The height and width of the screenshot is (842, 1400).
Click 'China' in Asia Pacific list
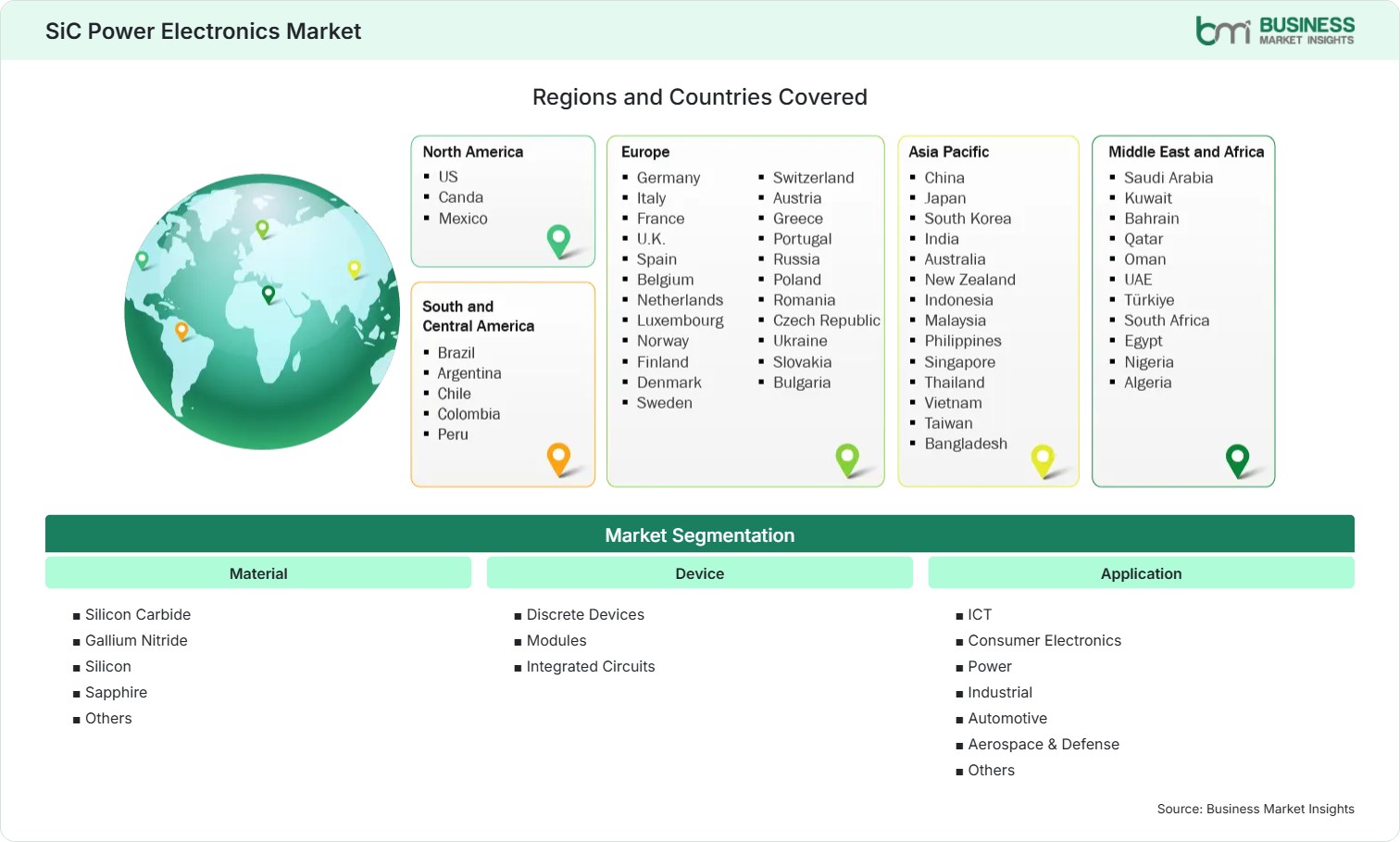(944, 178)
